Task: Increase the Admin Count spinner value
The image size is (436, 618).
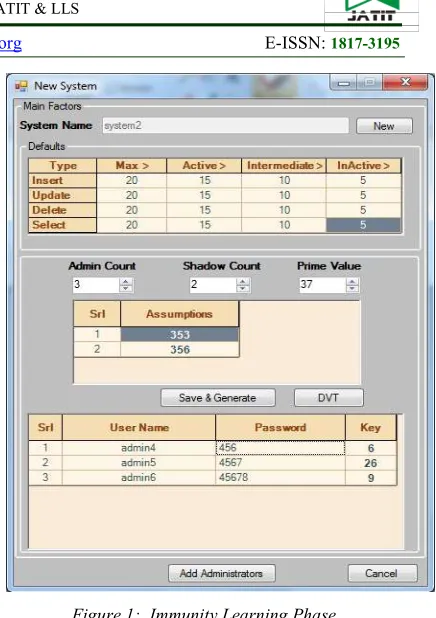Action: 126,281
